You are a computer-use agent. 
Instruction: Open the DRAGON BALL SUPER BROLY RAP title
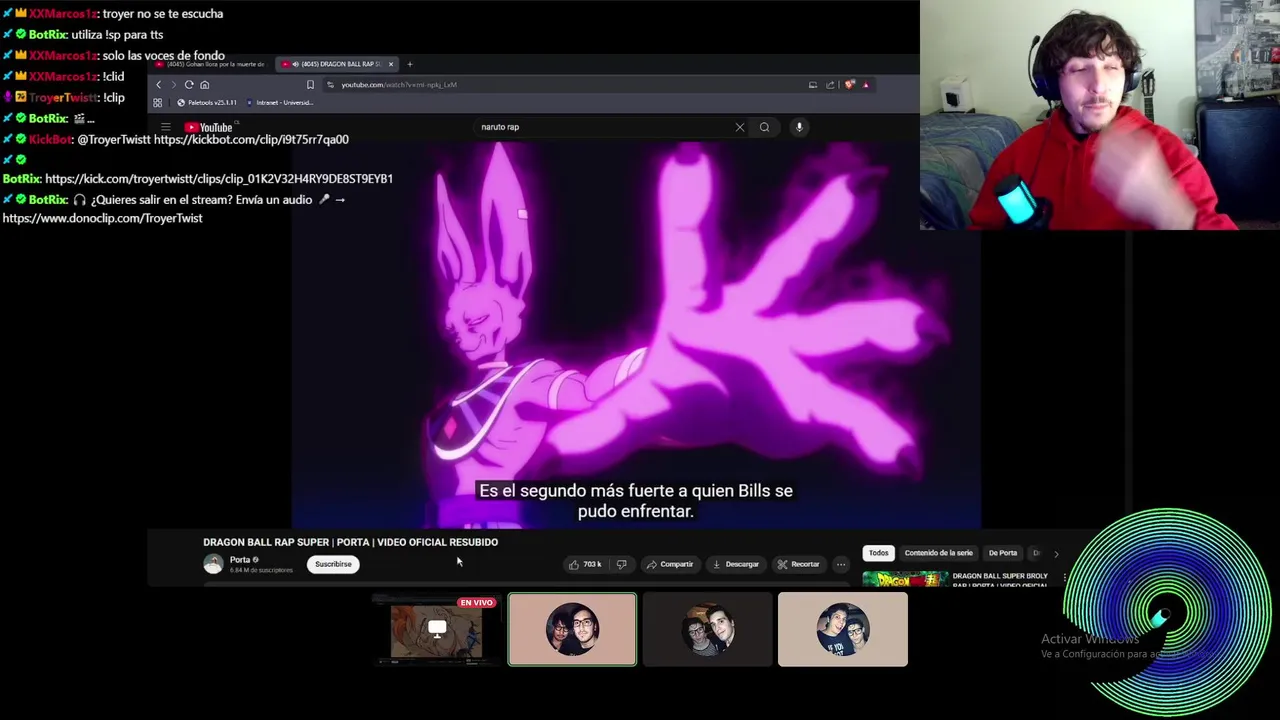click(1000, 580)
